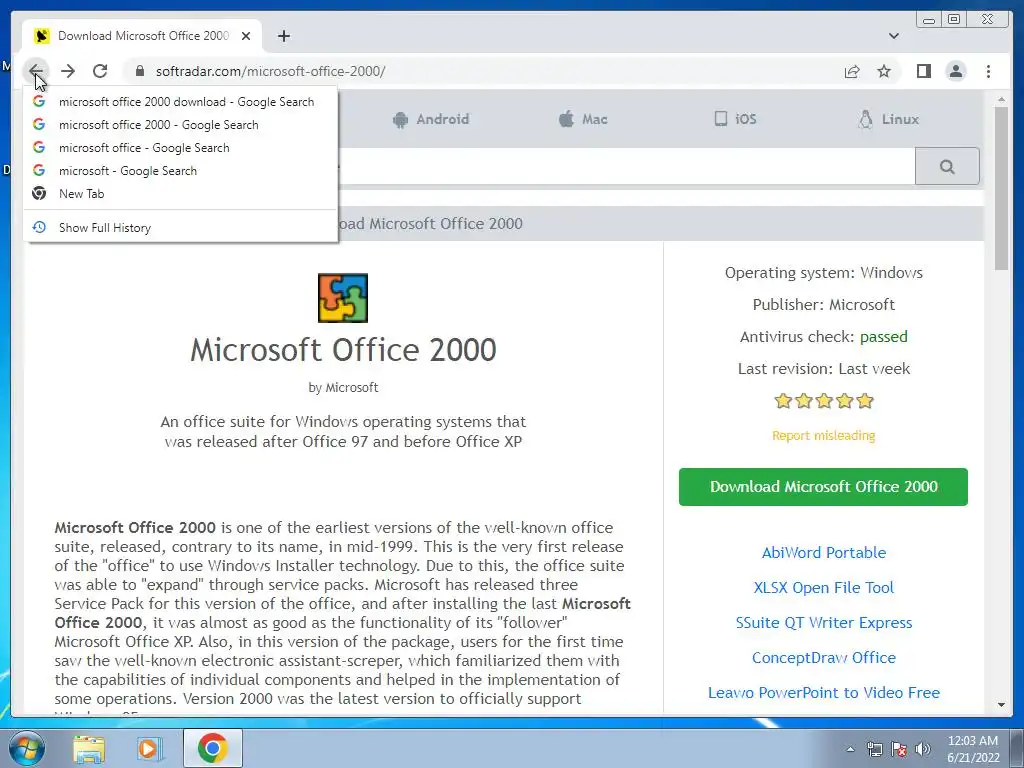The image size is (1024, 768).
Task: Click the Action Center flag icon
Action: click(x=899, y=750)
